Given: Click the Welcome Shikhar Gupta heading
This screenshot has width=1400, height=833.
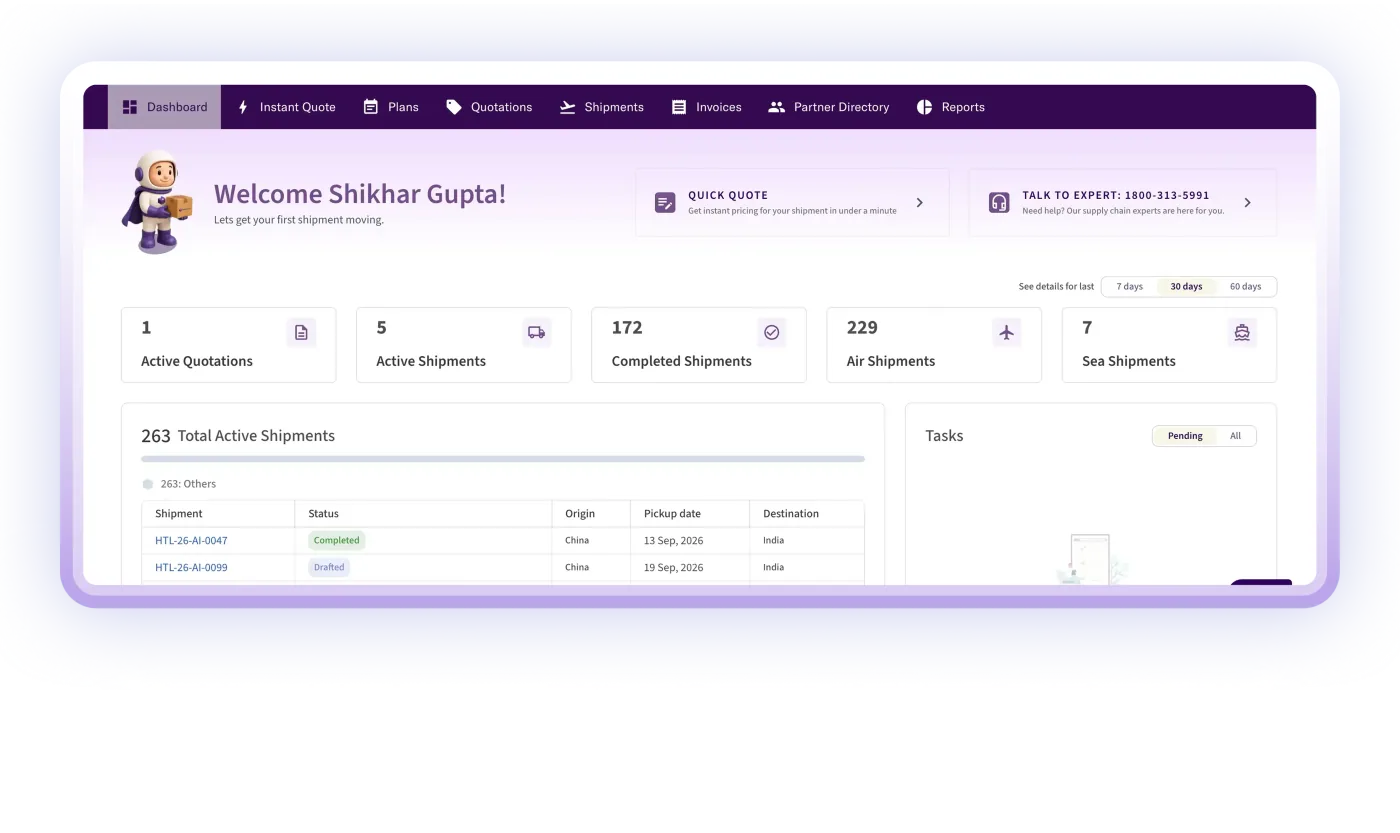Looking at the screenshot, I should [x=360, y=194].
